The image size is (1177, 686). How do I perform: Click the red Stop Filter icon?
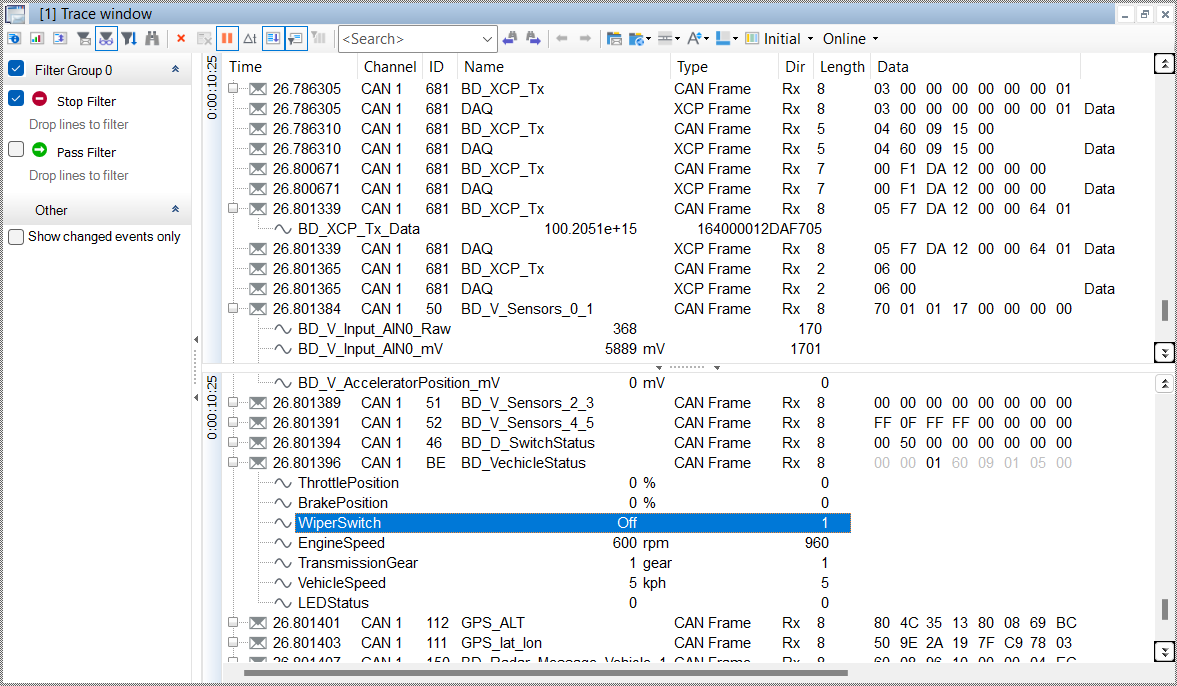pyautogui.click(x=40, y=99)
